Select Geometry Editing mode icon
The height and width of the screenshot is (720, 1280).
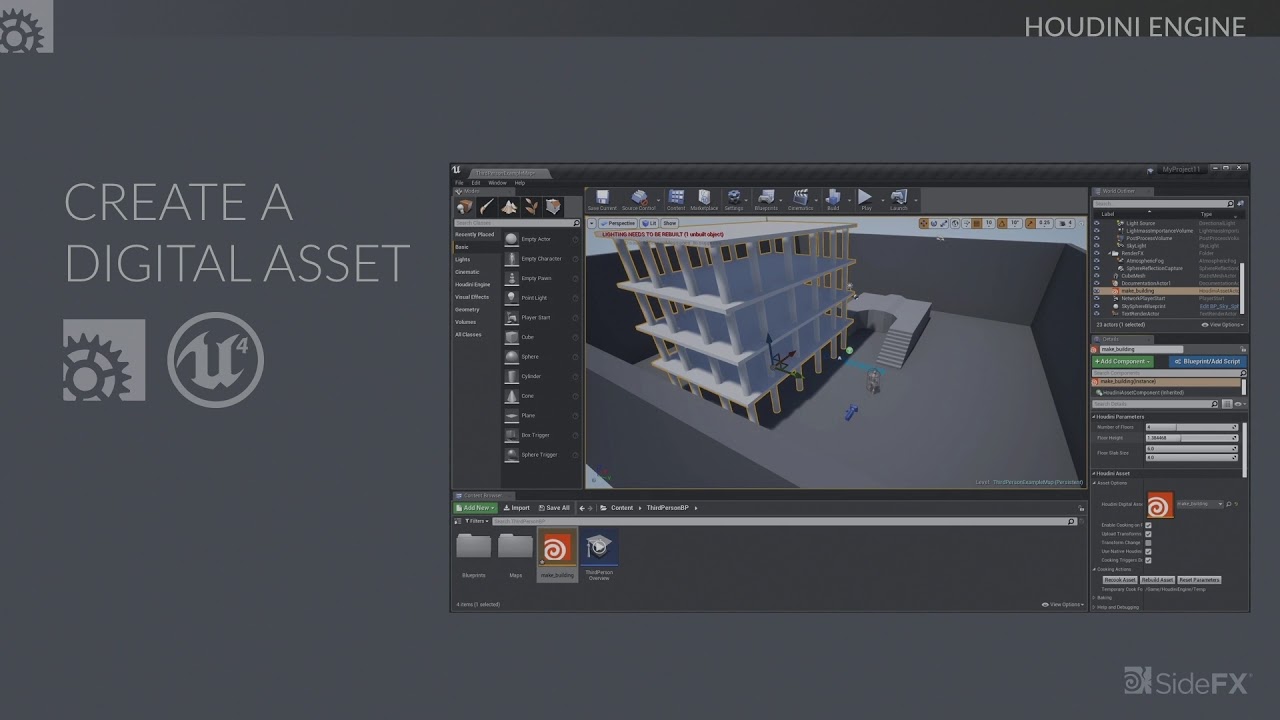[553, 207]
